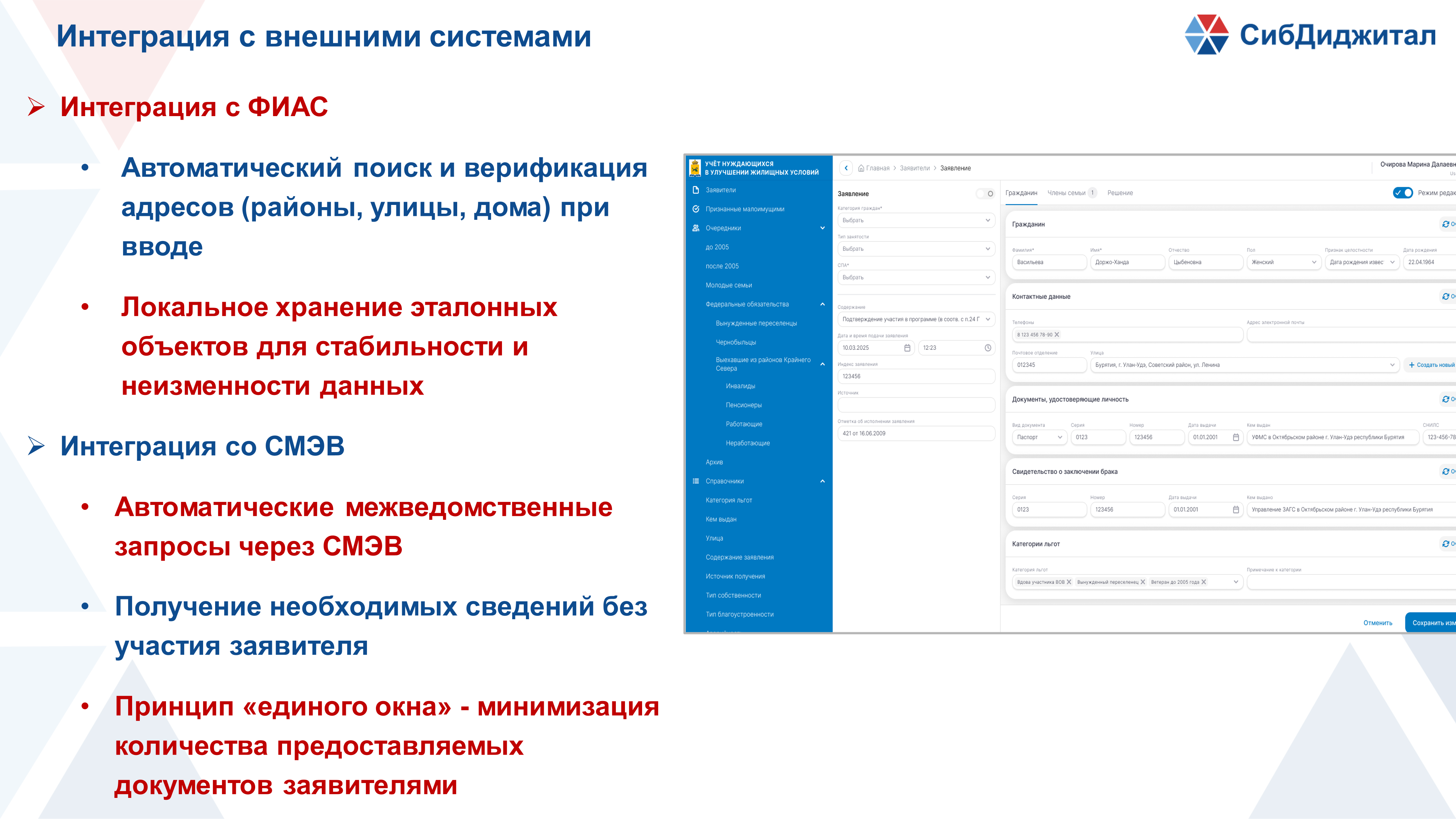Click the Отменить button
1456x819 pixels.
(x=1377, y=623)
